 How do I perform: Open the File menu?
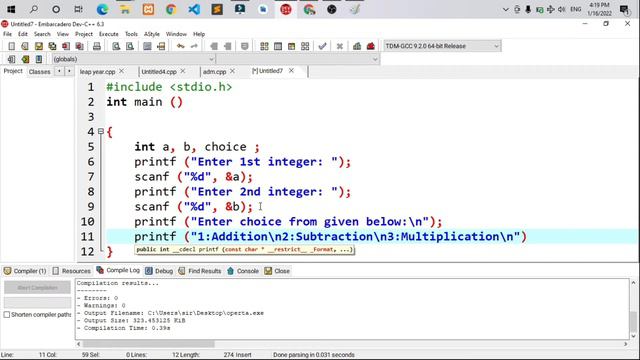(7, 34)
